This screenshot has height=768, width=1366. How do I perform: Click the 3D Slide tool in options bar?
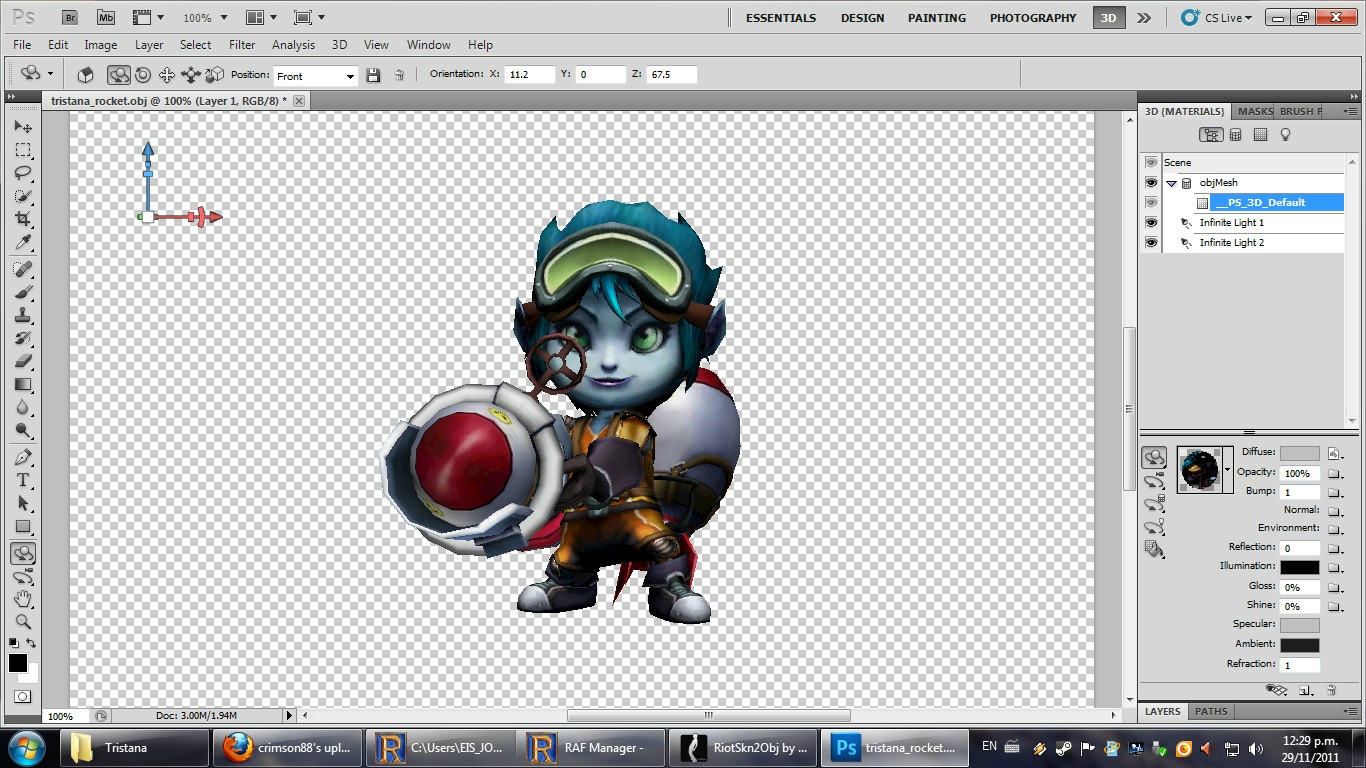[190, 75]
